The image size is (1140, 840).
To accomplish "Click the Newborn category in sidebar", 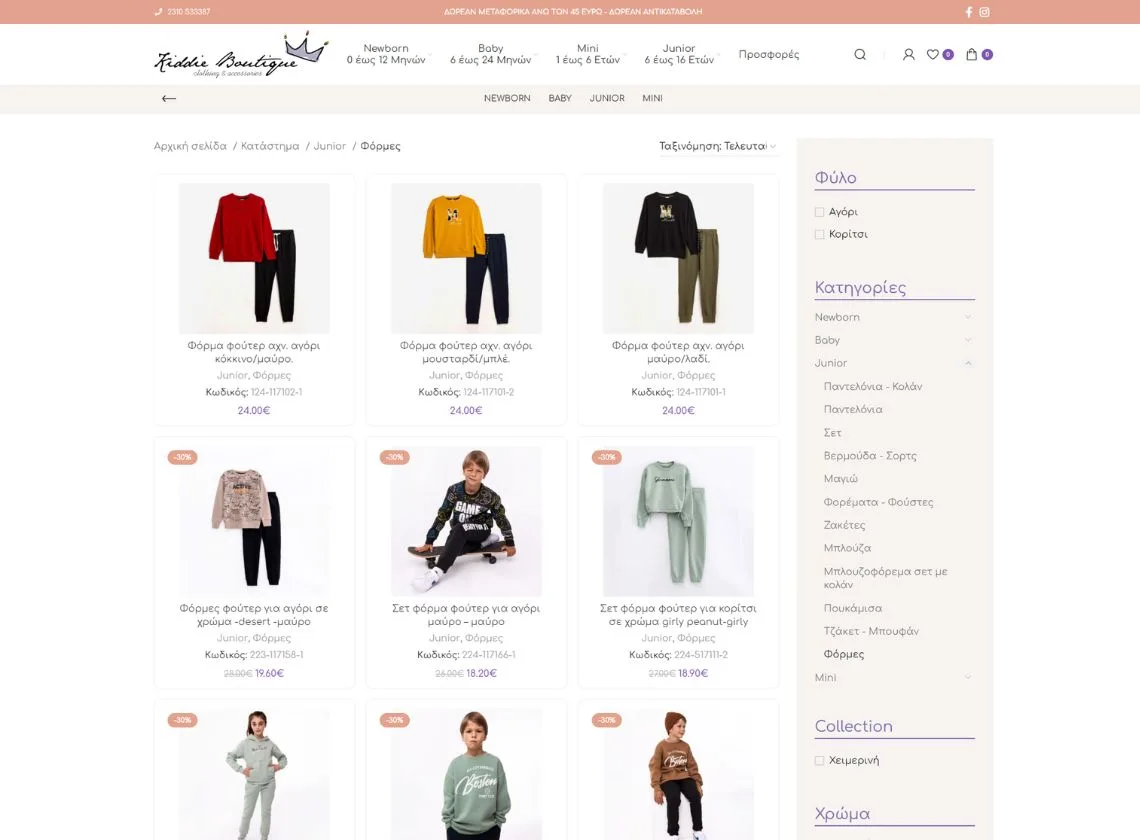I will coord(837,317).
